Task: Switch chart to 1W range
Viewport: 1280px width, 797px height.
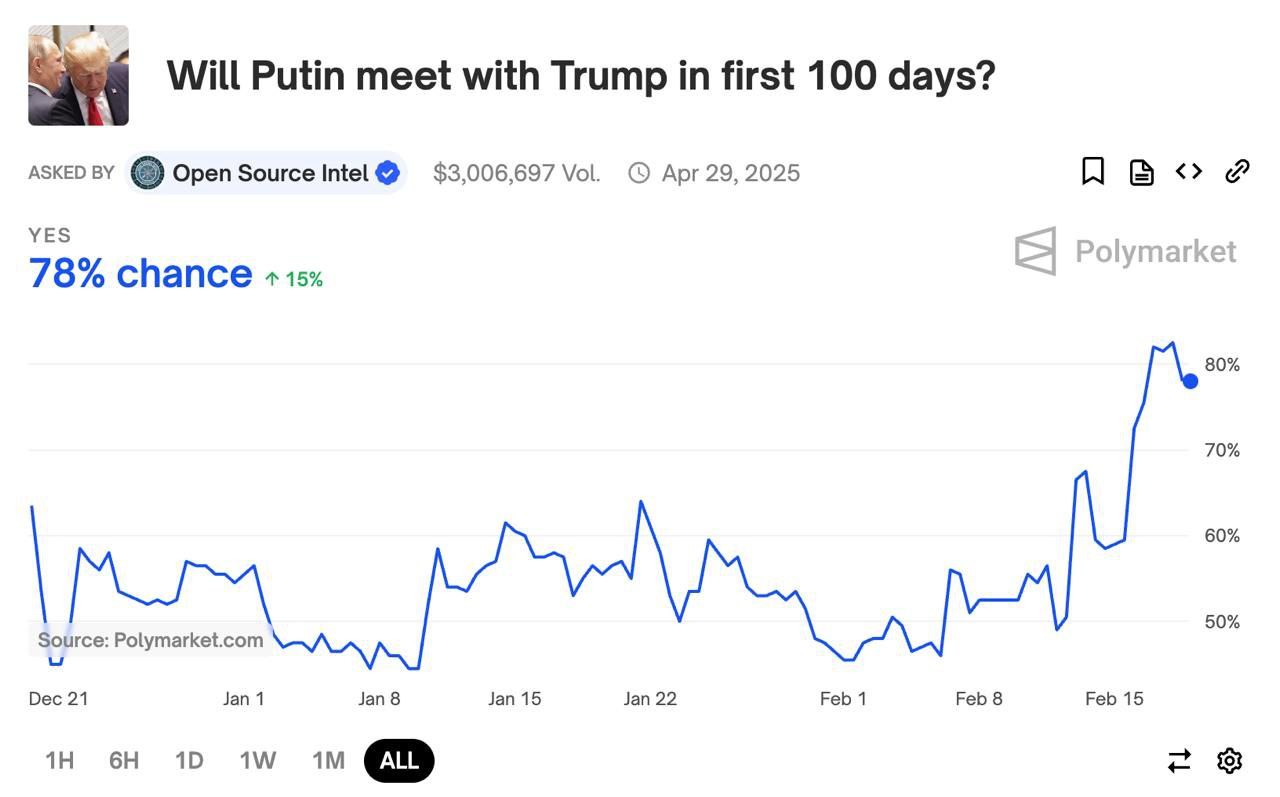Action: (257, 761)
